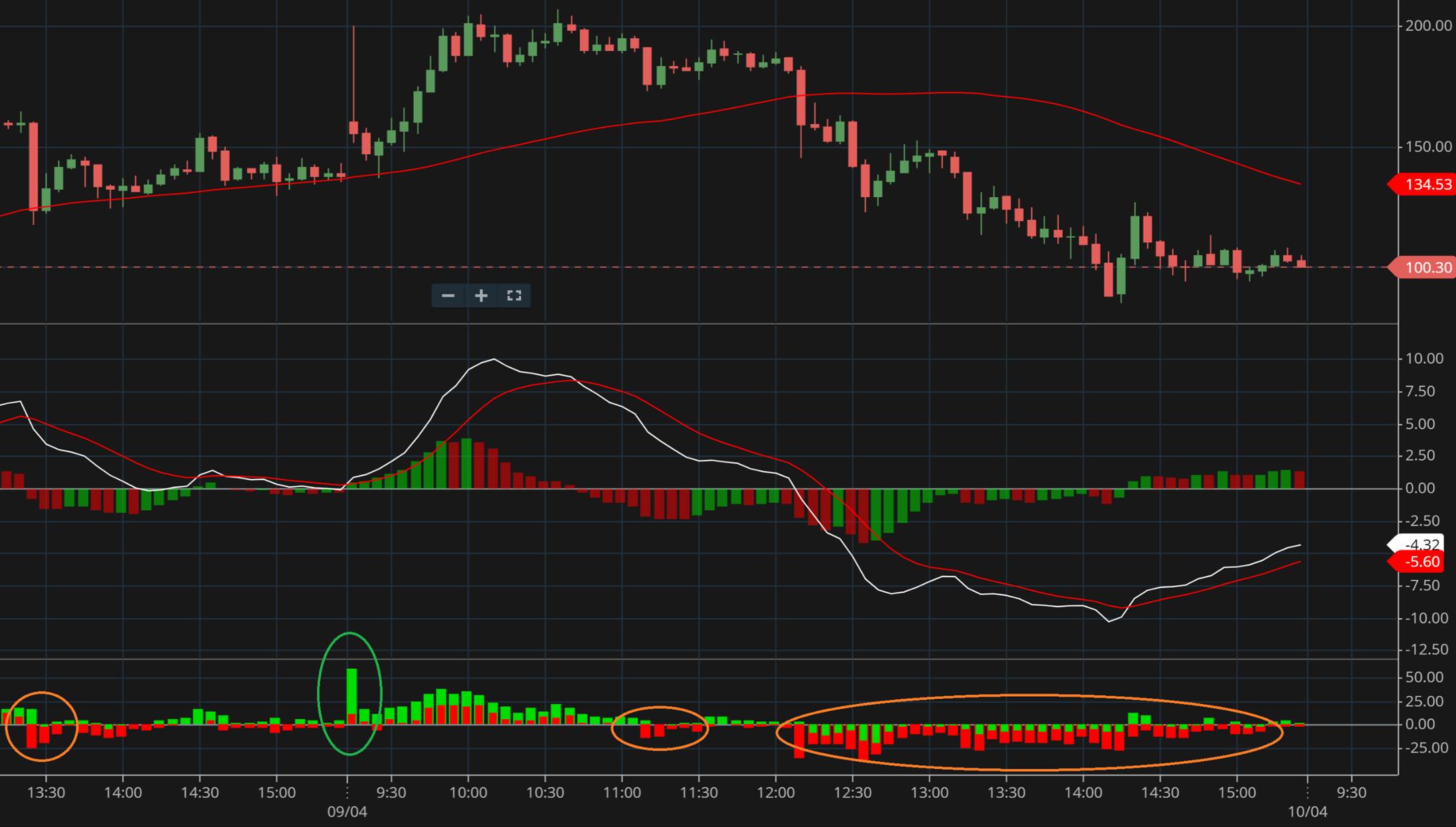
Task: Click the 10.00 label on MACD scale
Action: point(1424,359)
